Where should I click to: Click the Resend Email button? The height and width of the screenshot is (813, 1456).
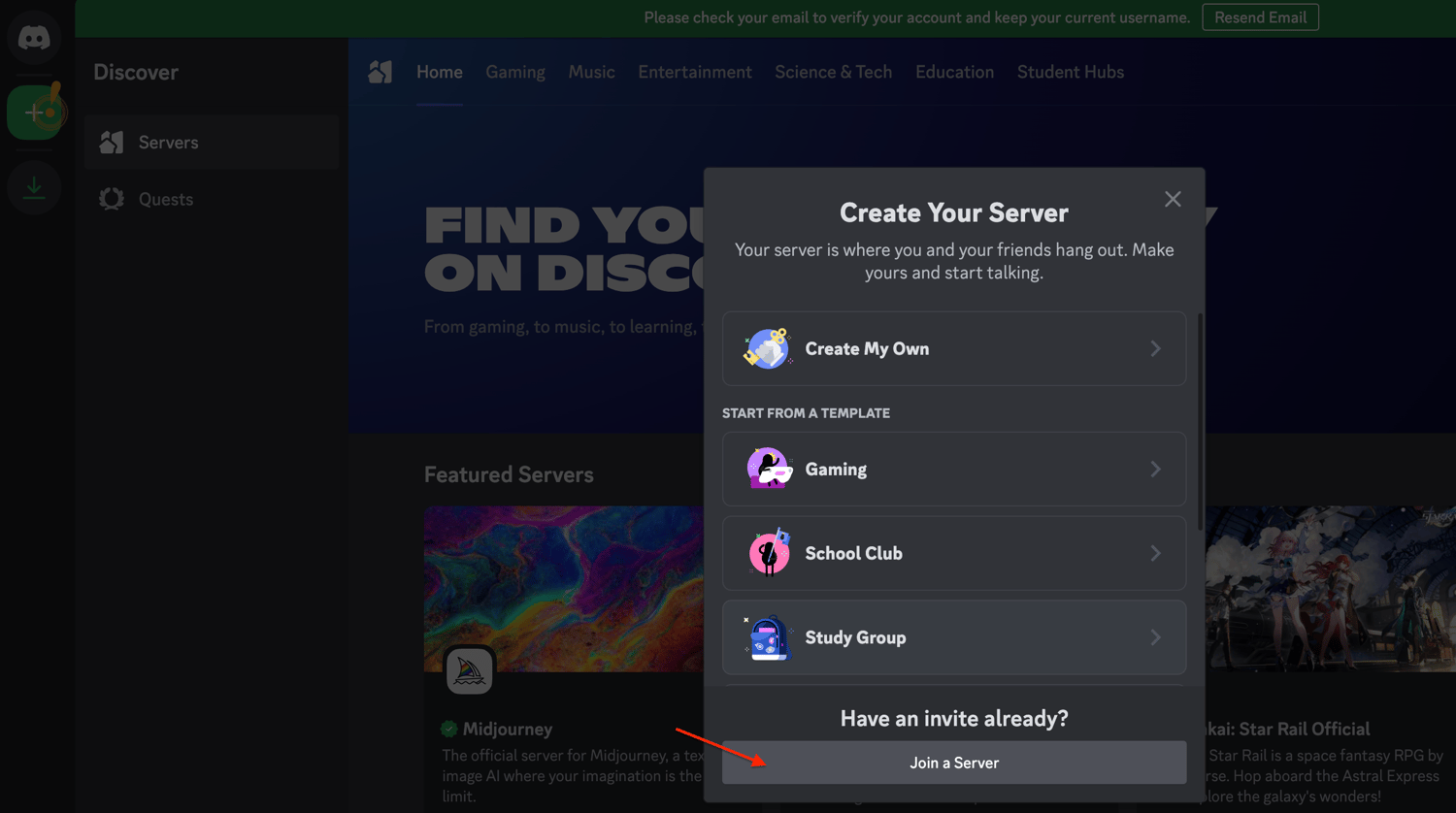point(1260,16)
